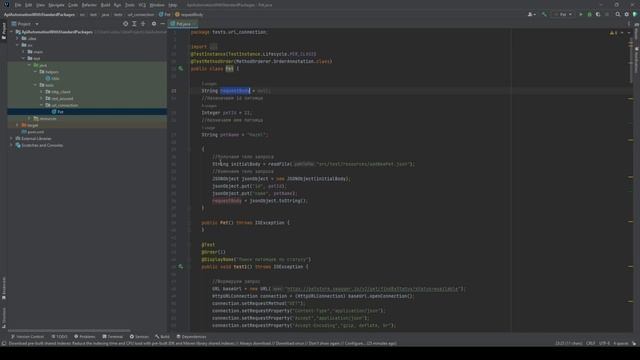Click the build hammer icon in toolbar
The image size is (640, 360).
(544, 14)
